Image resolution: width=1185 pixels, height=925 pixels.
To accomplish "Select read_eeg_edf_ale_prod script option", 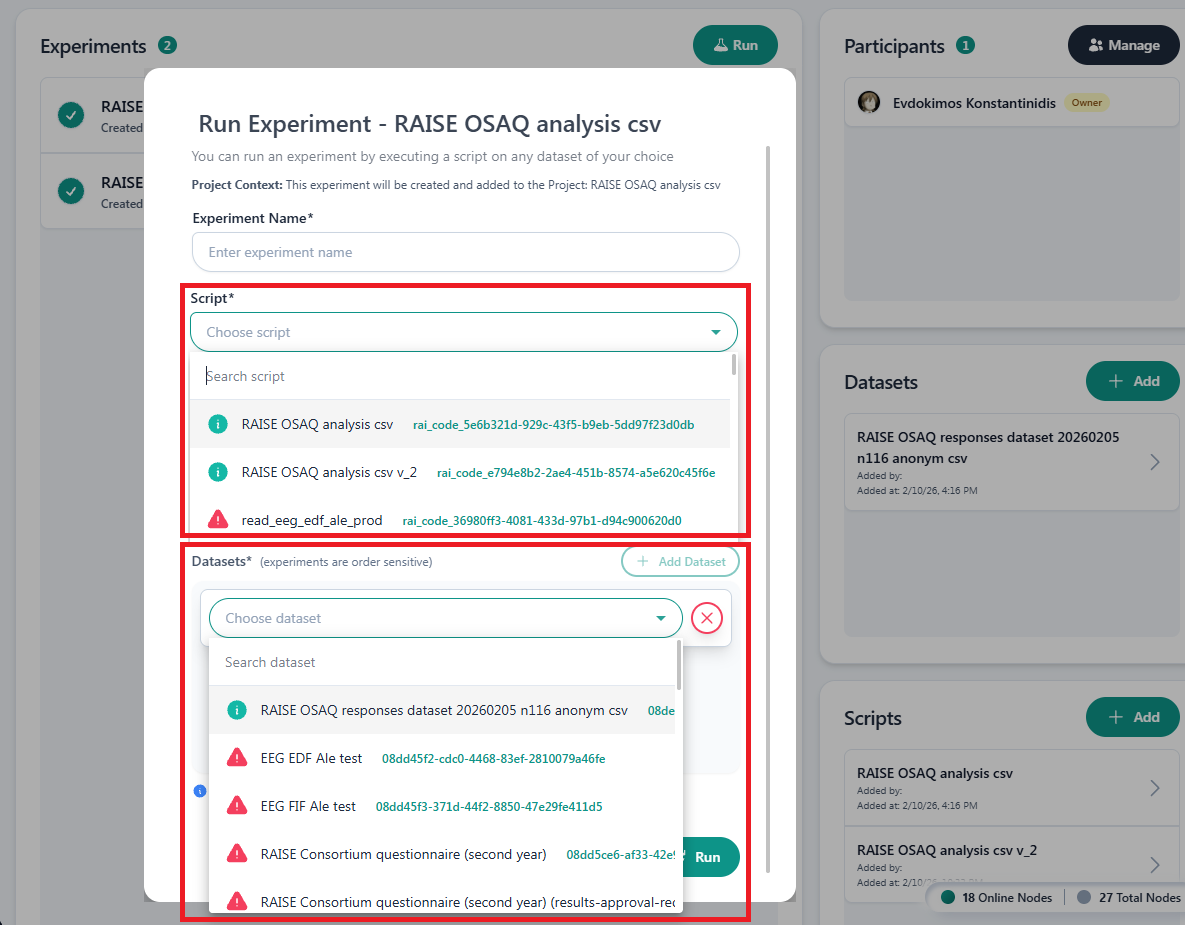I will click(312, 520).
